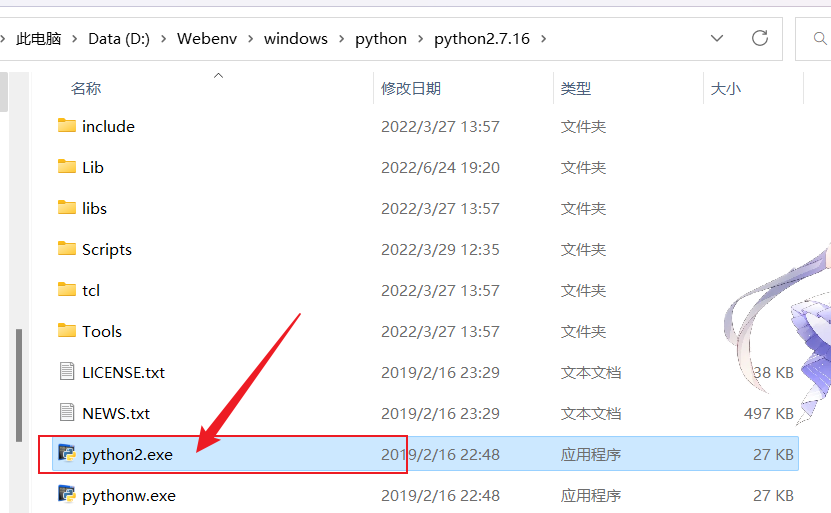
Task: Click the Tools folder icon
Action: 67,331
